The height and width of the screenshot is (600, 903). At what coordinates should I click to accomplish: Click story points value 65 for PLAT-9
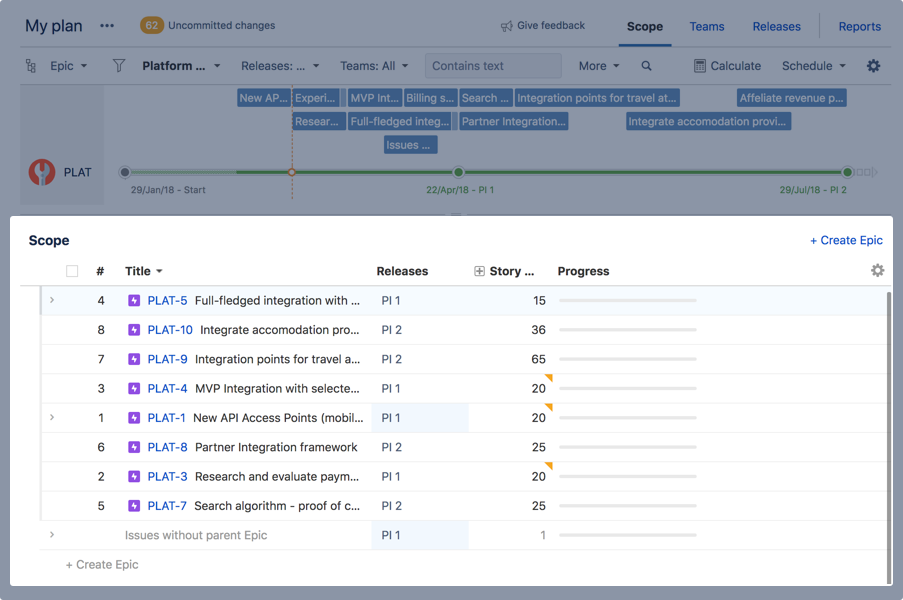(538, 359)
